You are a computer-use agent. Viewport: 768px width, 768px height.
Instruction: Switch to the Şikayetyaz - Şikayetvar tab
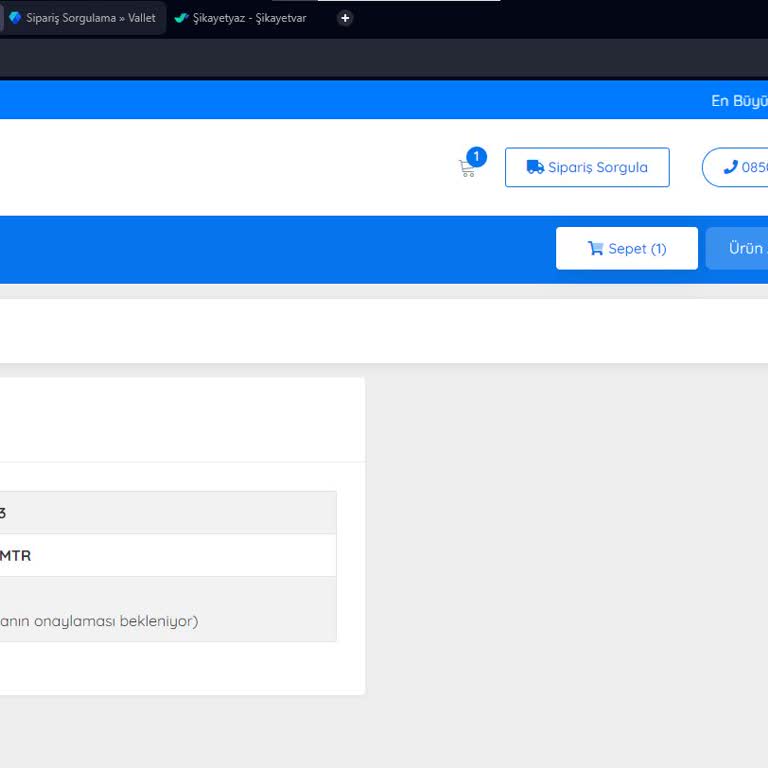tap(249, 18)
